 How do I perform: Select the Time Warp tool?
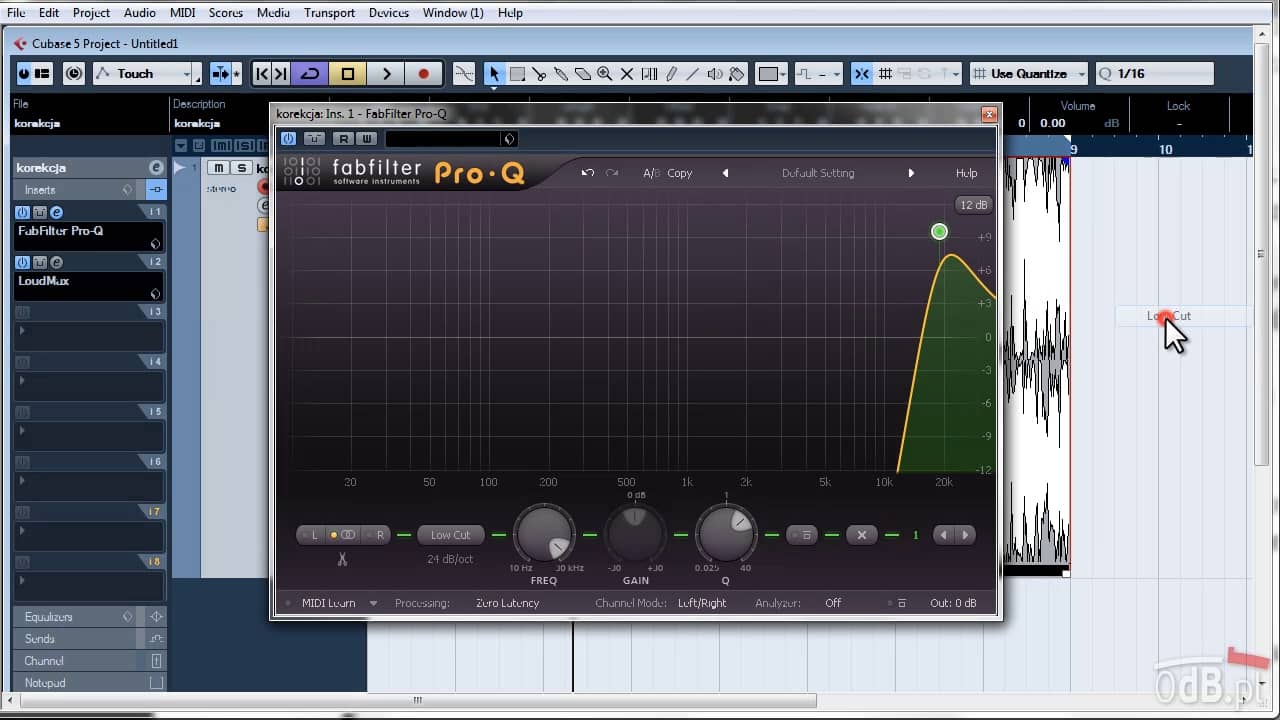(x=649, y=74)
